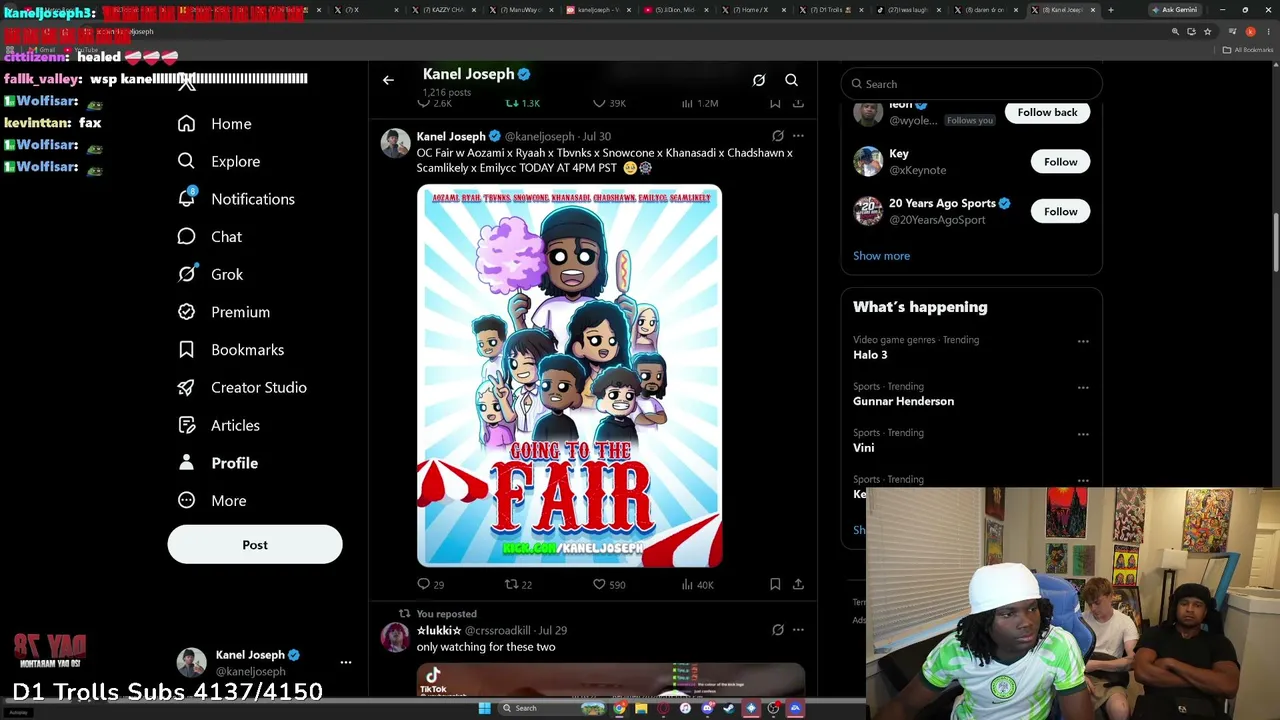Click Show more under who to follow

point(881,256)
